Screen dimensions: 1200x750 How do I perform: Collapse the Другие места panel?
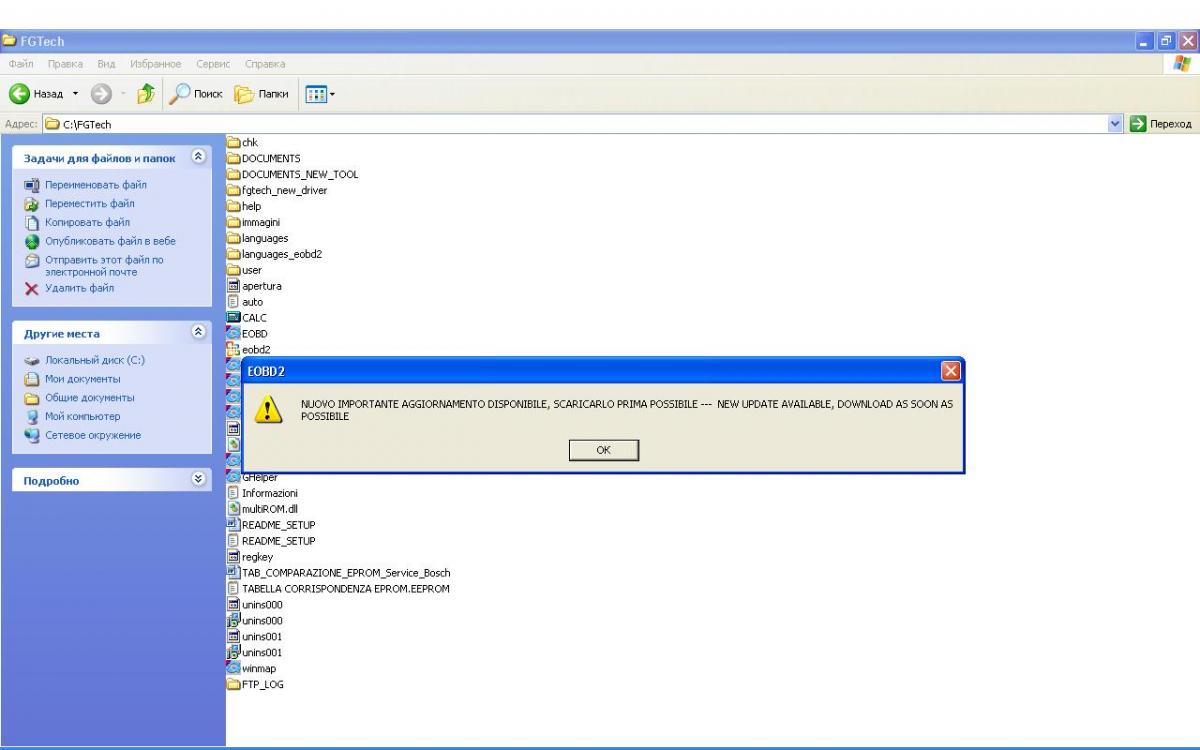[196, 333]
